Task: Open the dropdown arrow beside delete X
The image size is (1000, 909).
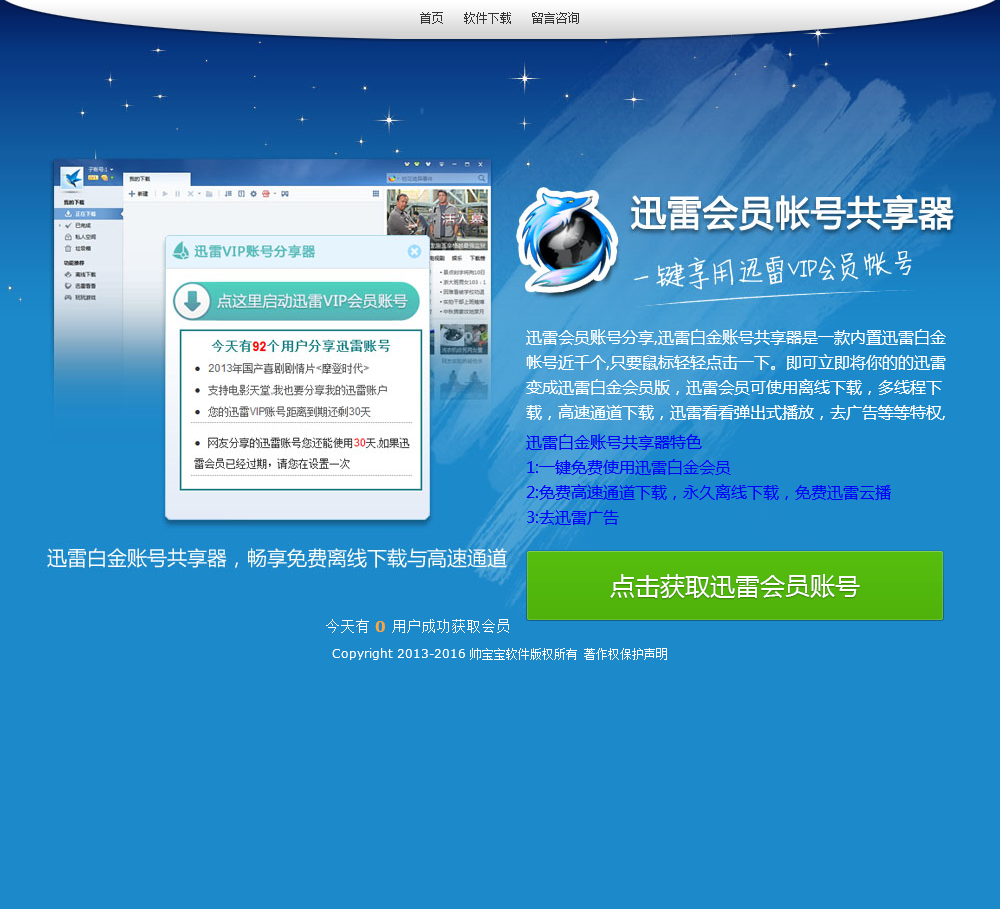Action: click(x=199, y=194)
